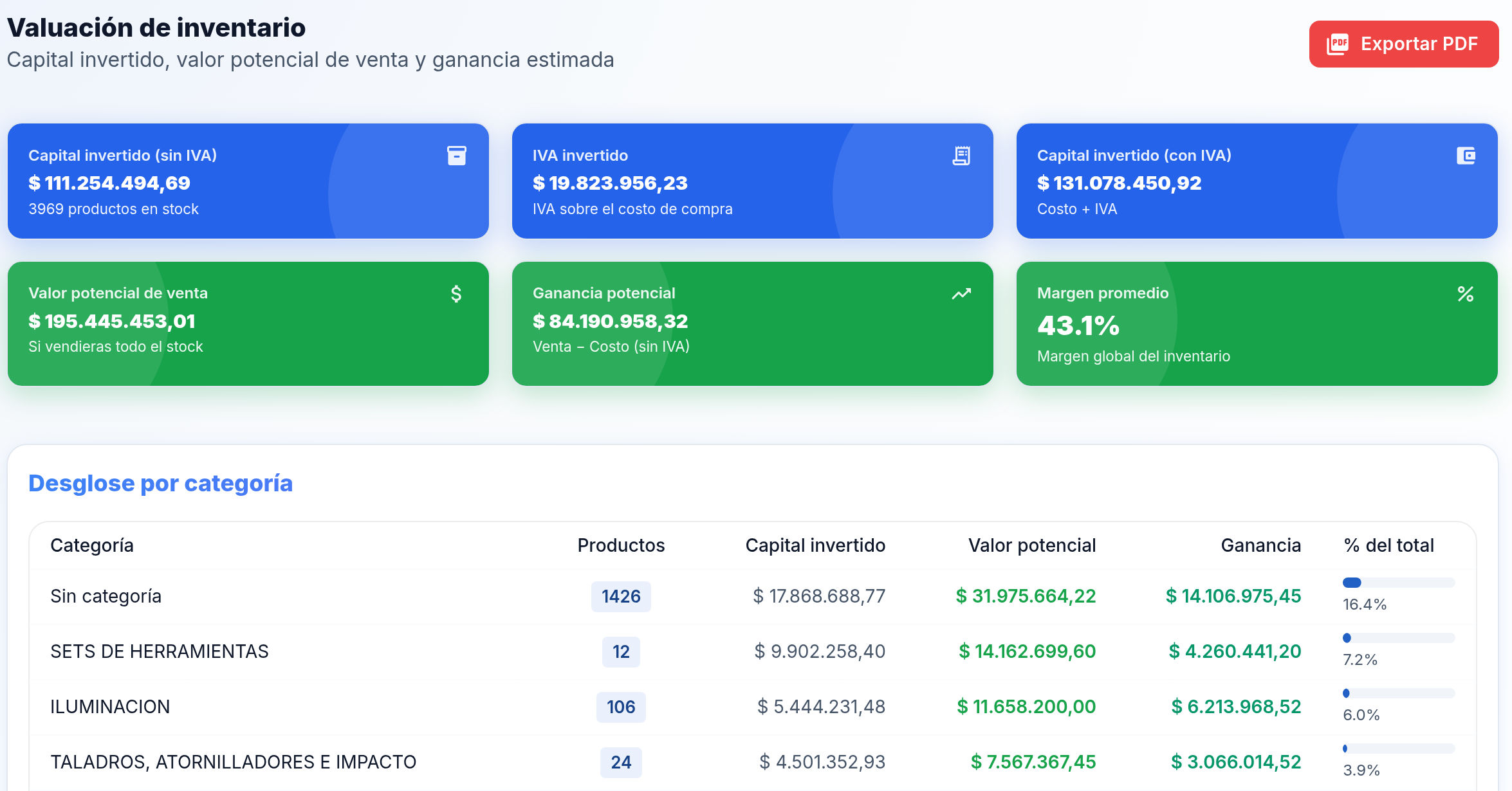Viewport: 1512px width, 791px height.
Task: Click the $ 14.162.699,60 potential value
Action: pos(1027,651)
